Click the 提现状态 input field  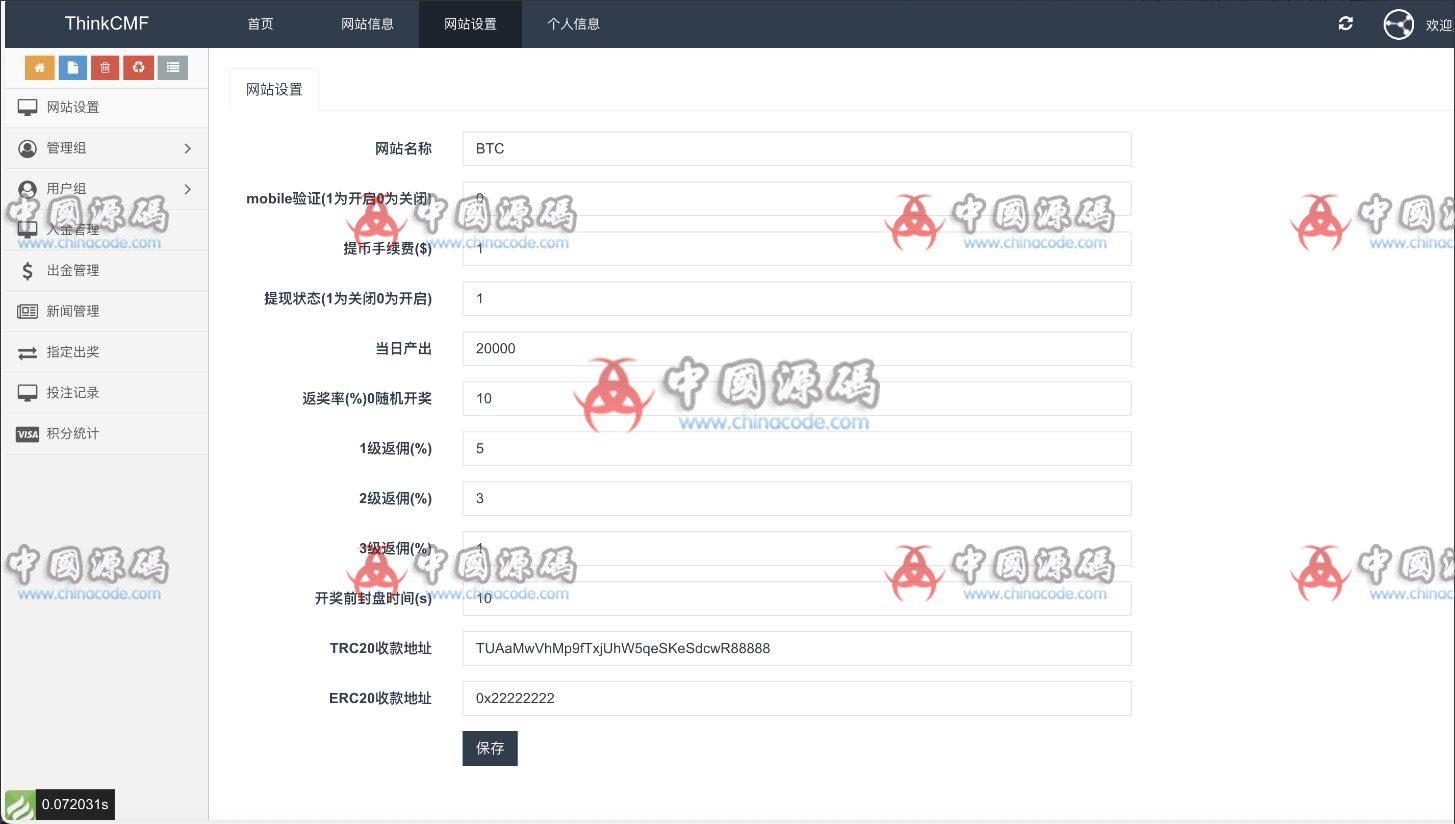pos(797,298)
